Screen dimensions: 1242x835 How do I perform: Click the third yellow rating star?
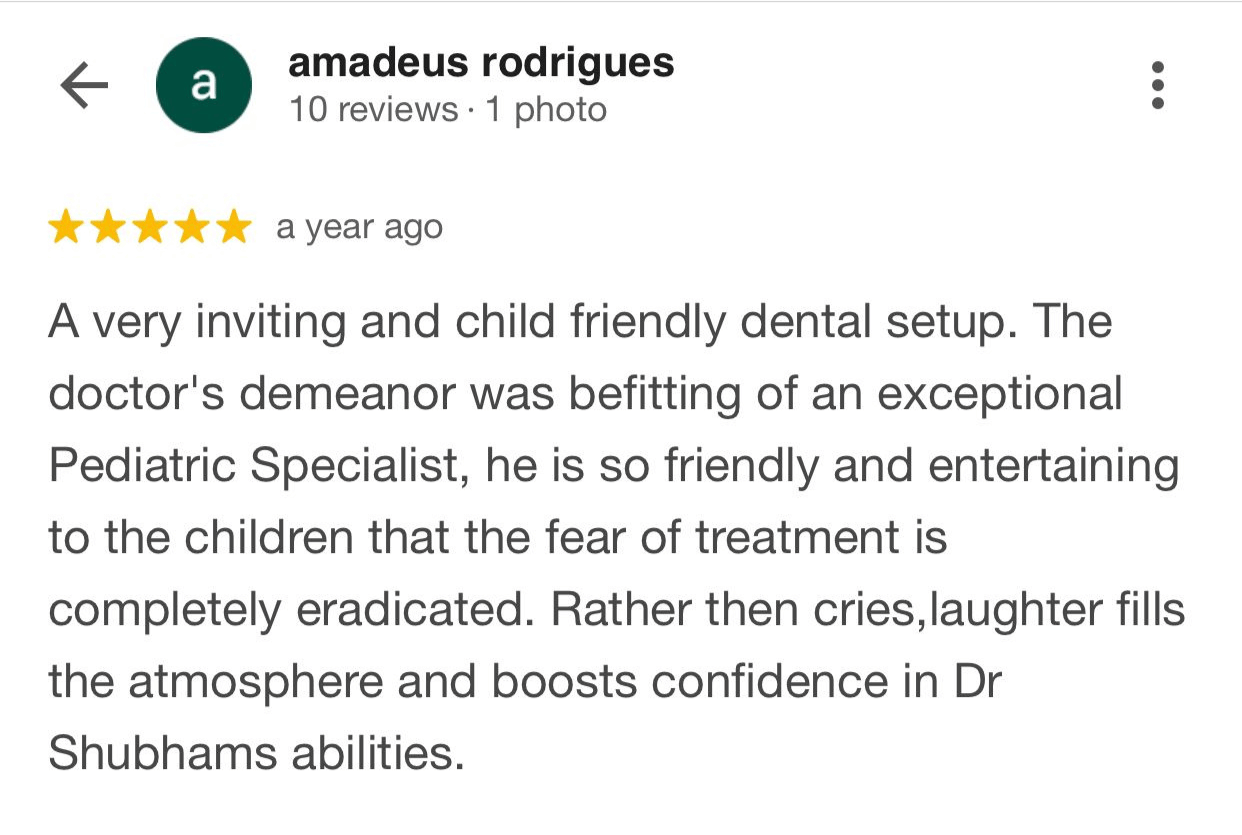tap(150, 228)
